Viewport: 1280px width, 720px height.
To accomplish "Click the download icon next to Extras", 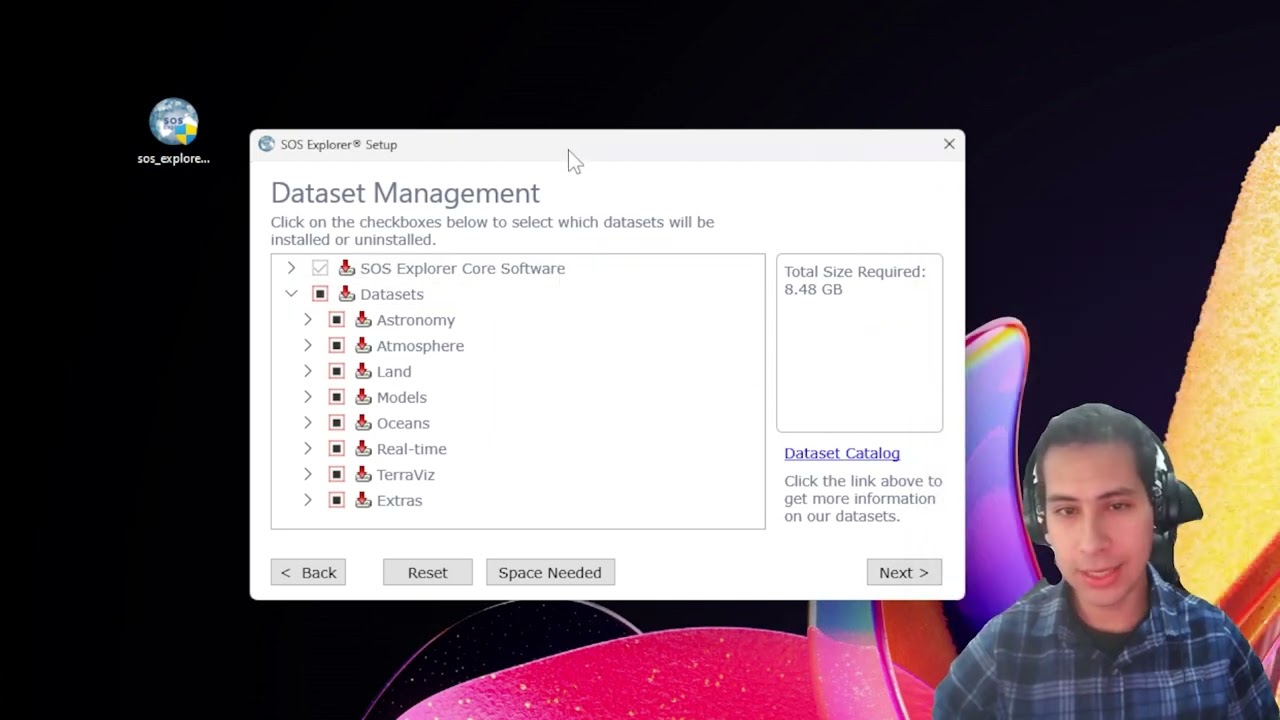I will point(364,501).
